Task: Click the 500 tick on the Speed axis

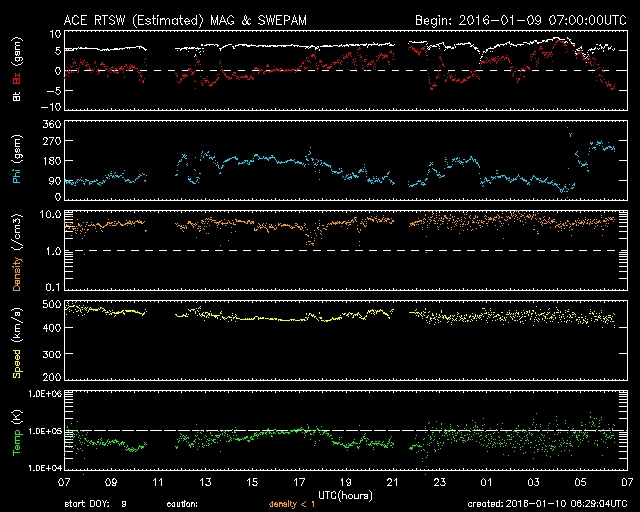Action: tap(49, 305)
